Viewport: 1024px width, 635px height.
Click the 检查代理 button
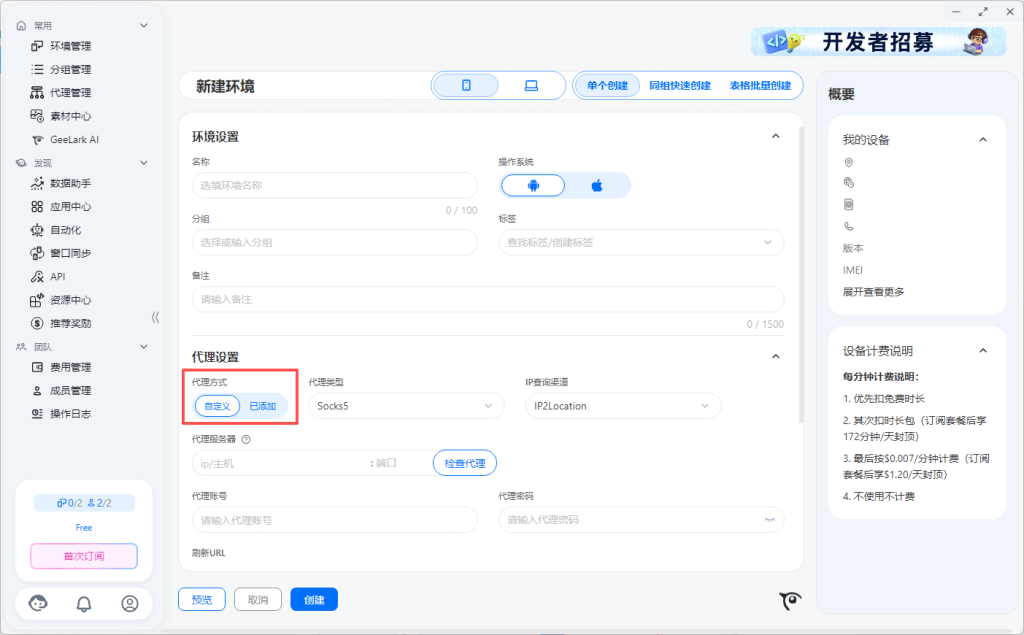(464, 463)
